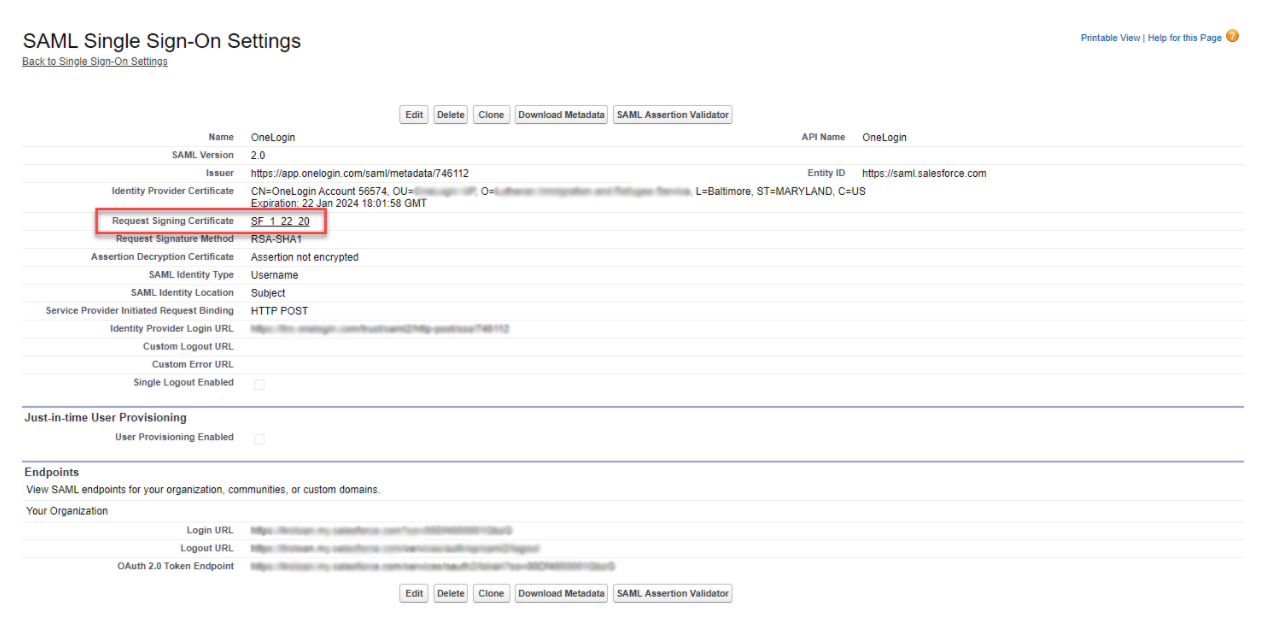Click the Clone button below the Endpoints section
This screenshot has height=626, width=1261.
491,594
